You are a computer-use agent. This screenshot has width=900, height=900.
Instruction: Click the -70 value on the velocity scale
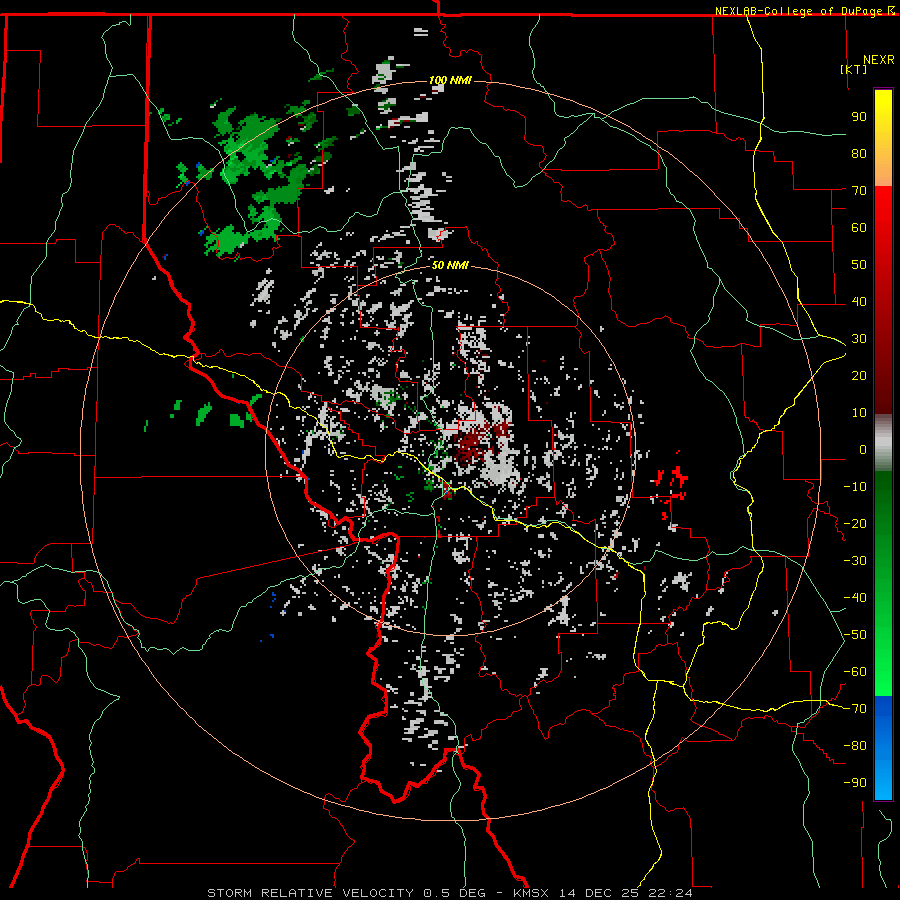pos(855,709)
